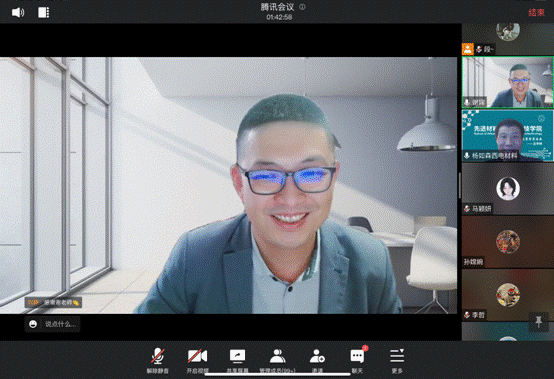Open the emoji smiley icon in chat box
554x379 pixels.
point(33,324)
